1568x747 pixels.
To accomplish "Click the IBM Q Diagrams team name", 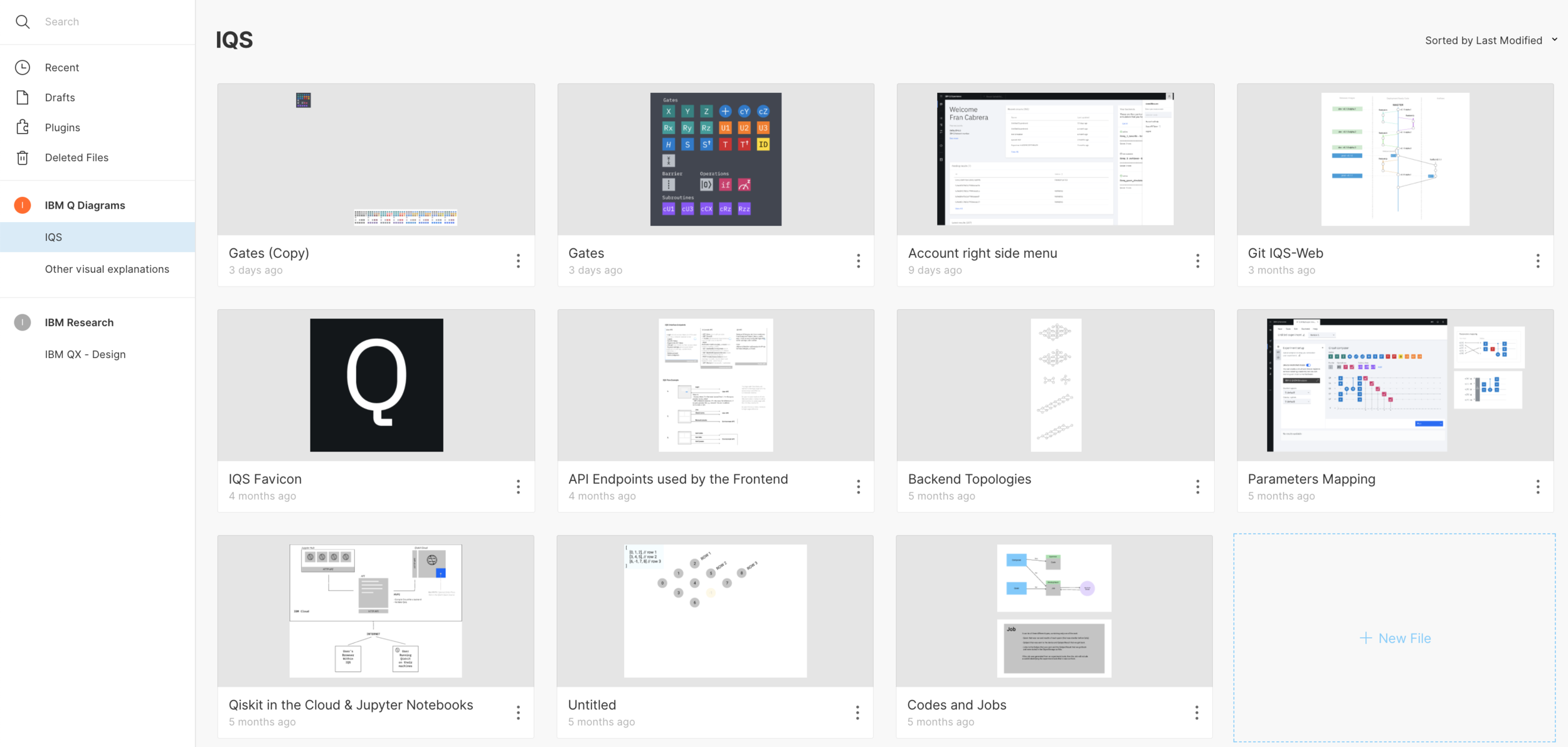I will 85,205.
